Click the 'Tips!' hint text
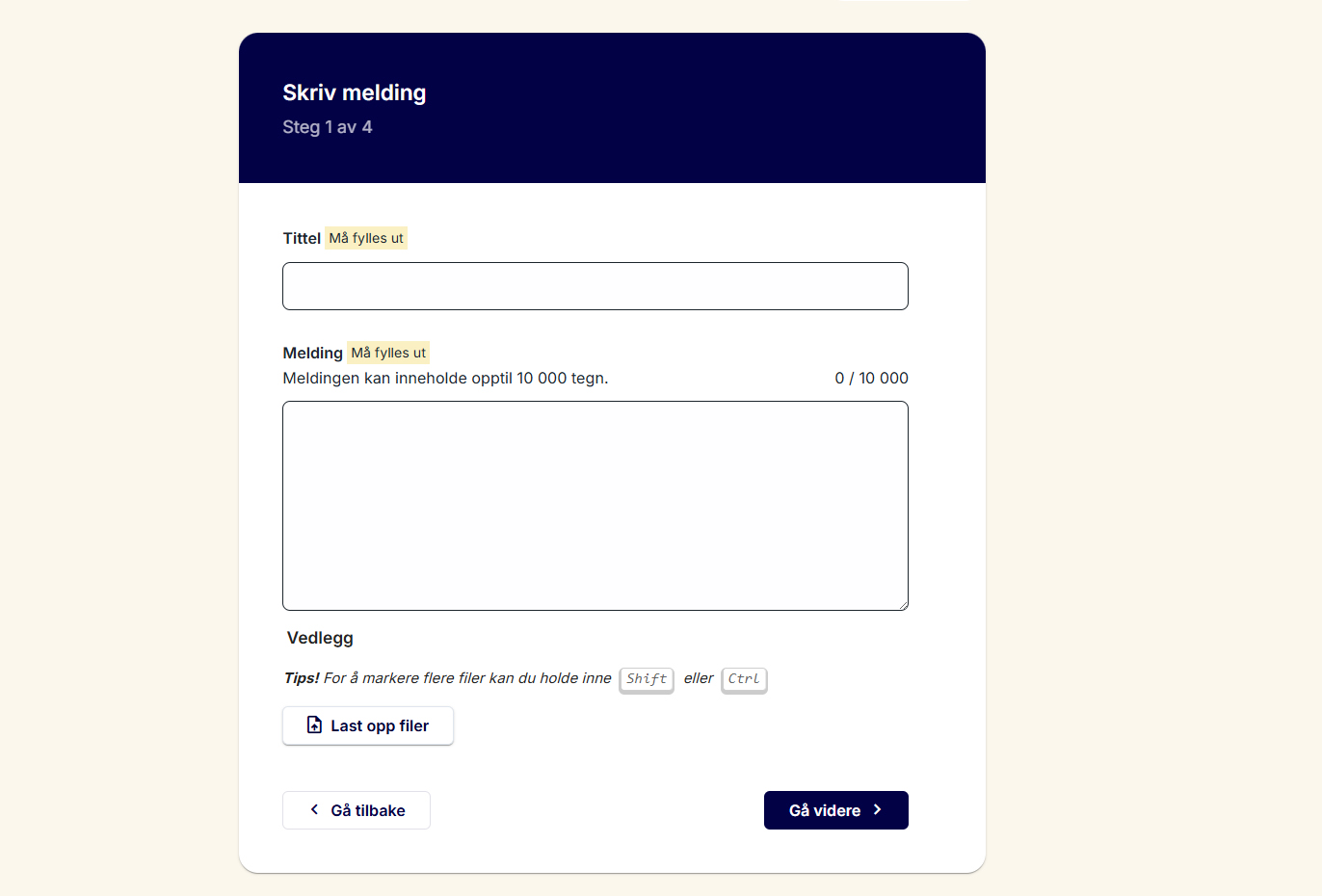Viewport: 1322px width, 896px height. coord(302,678)
